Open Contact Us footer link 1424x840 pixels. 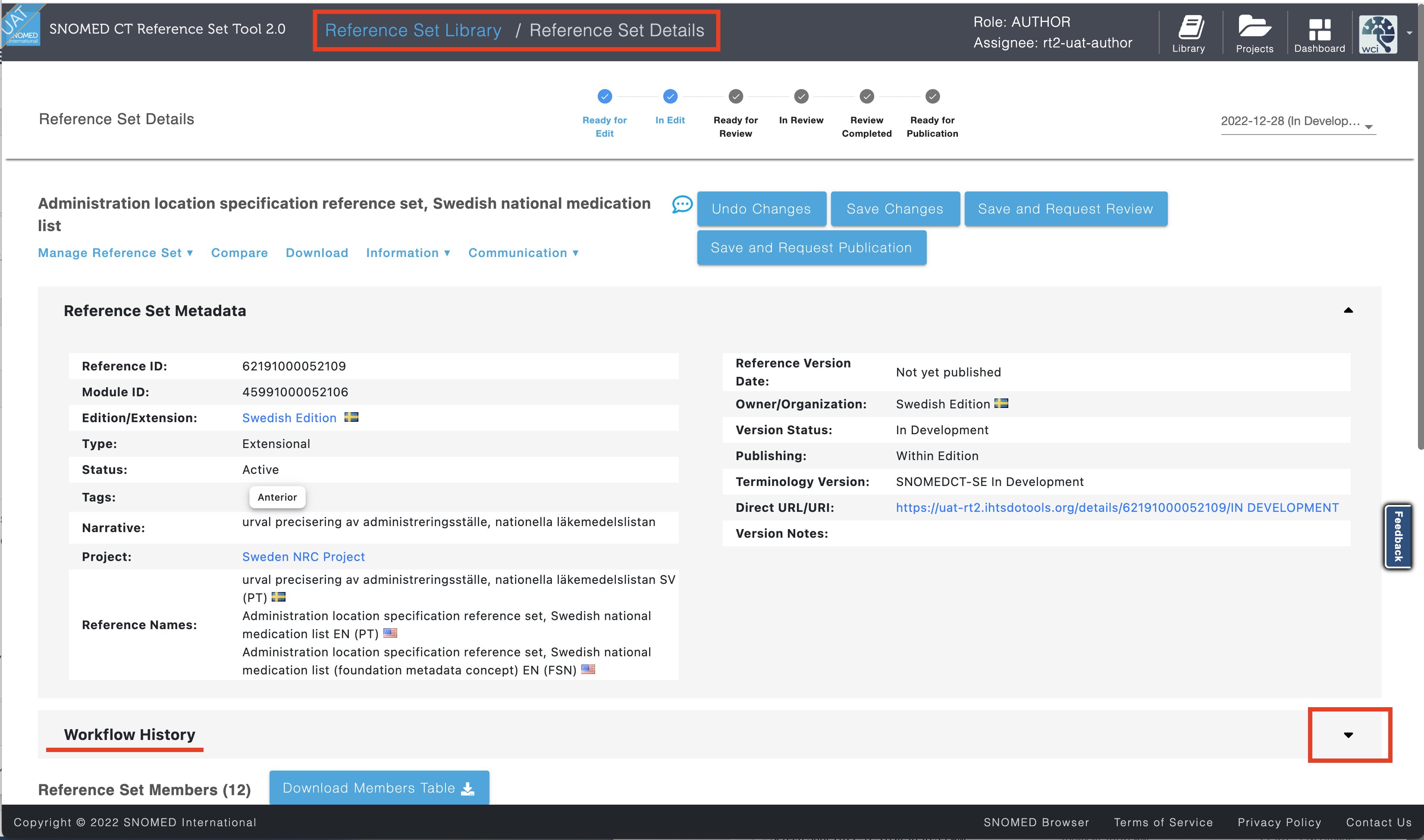(x=1379, y=822)
